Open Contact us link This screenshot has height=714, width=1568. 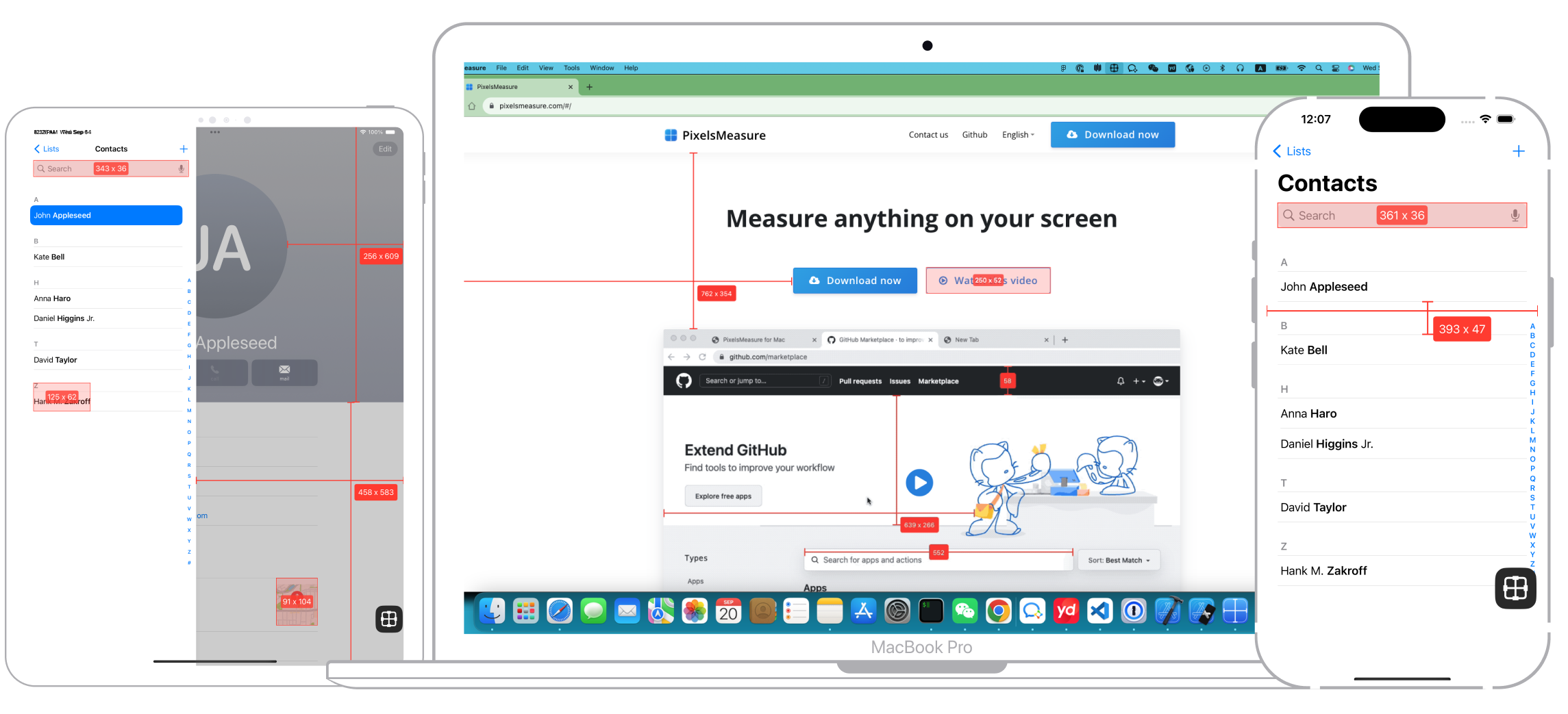tap(928, 135)
